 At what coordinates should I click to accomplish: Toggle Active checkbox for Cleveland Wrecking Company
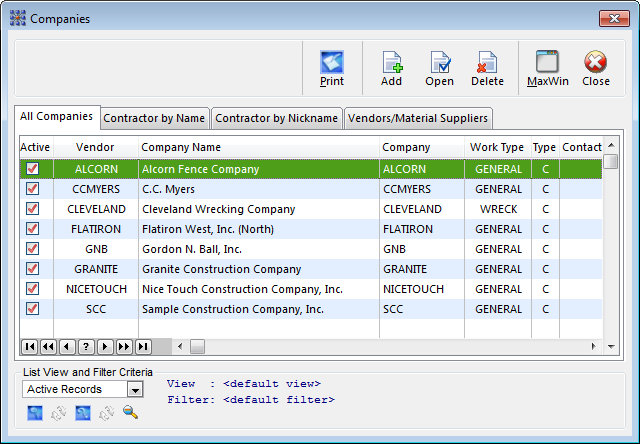click(33, 209)
